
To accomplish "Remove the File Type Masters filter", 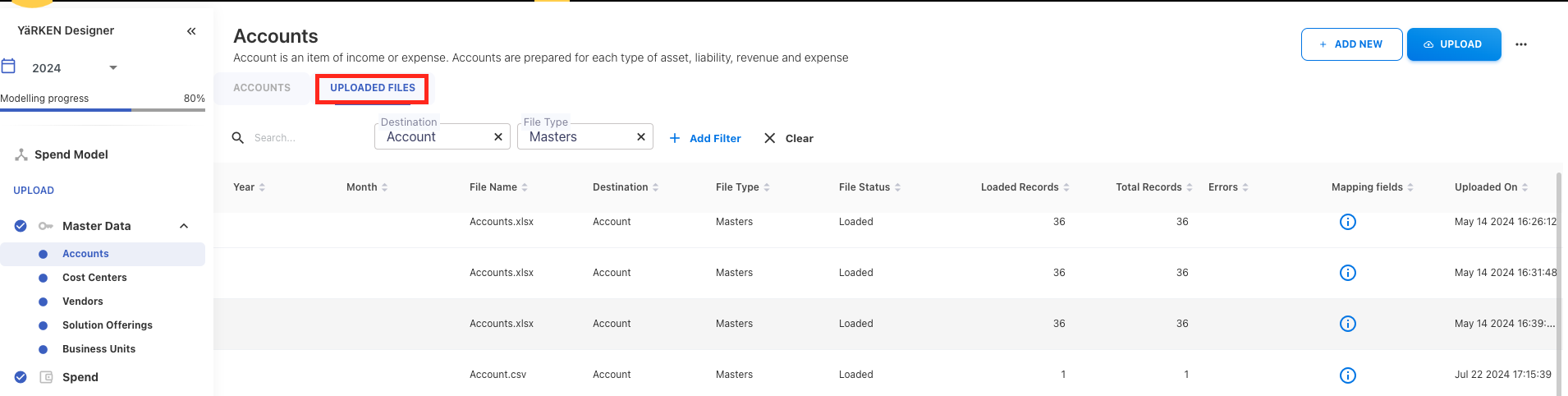I will pos(641,137).
